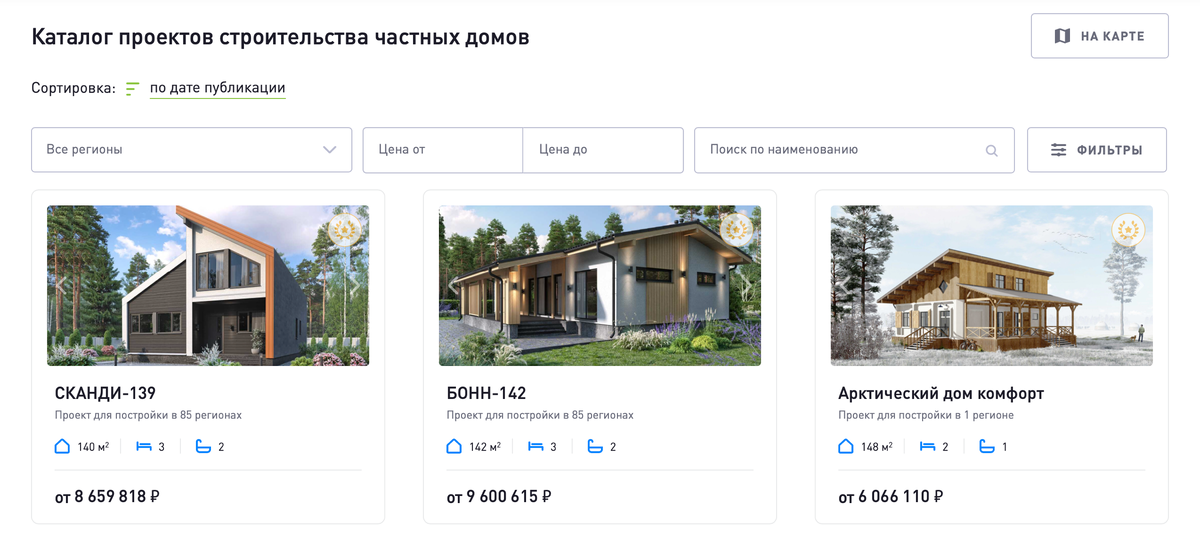Viewport: 1200px width, 545px height.
Task: Open the Арктический дом комфорт house thumbnail
Action: (992, 286)
